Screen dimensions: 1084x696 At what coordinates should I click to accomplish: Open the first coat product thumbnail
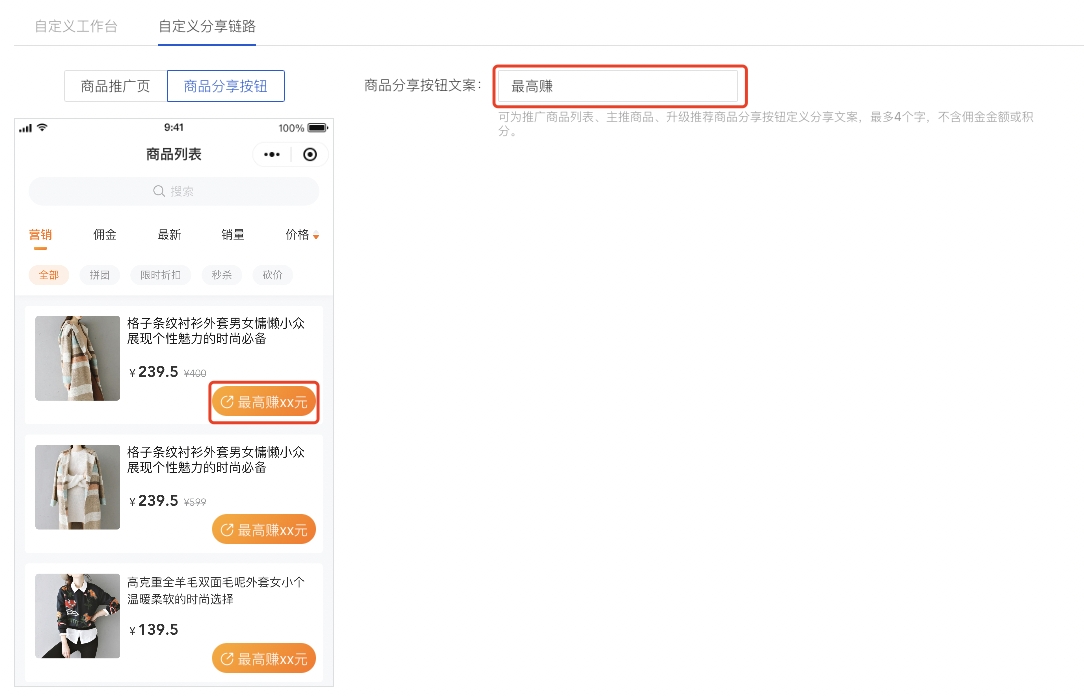[77, 358]
